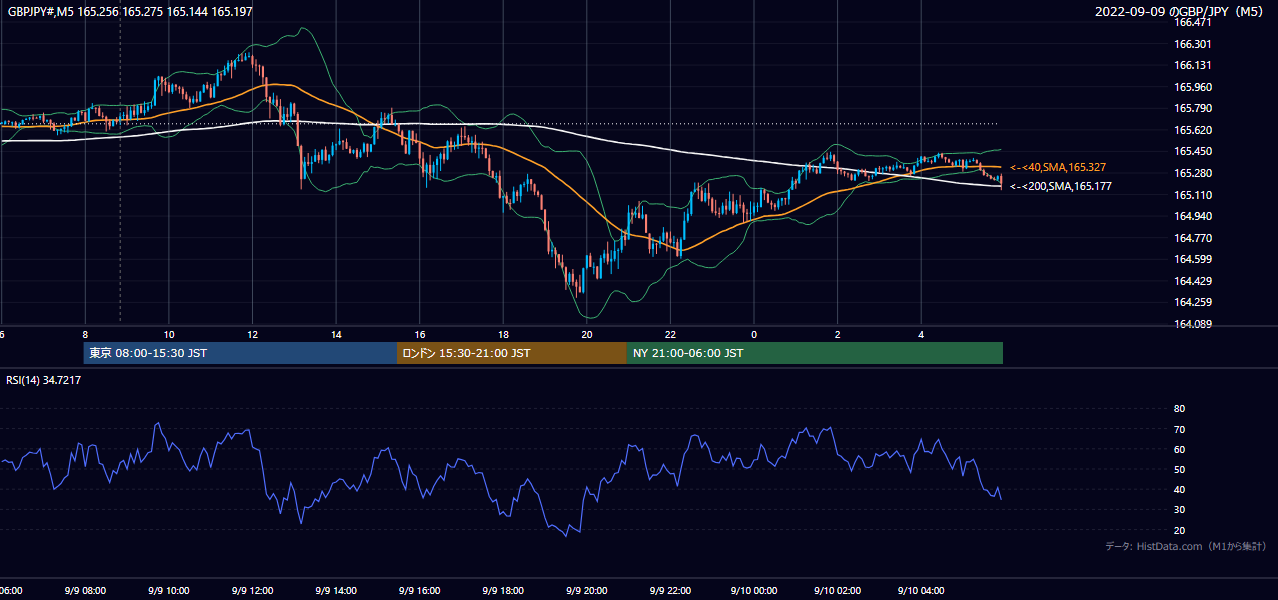This screenshot has height=600, width=1278.
Task: Click hour tick 16 under price chart
Action: coord(420,334)
